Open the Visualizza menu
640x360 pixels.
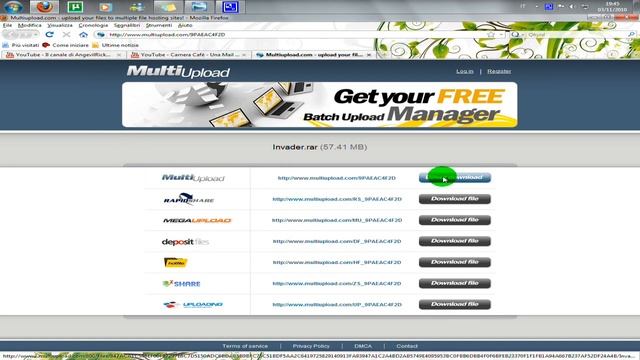[x=60, y=25]
